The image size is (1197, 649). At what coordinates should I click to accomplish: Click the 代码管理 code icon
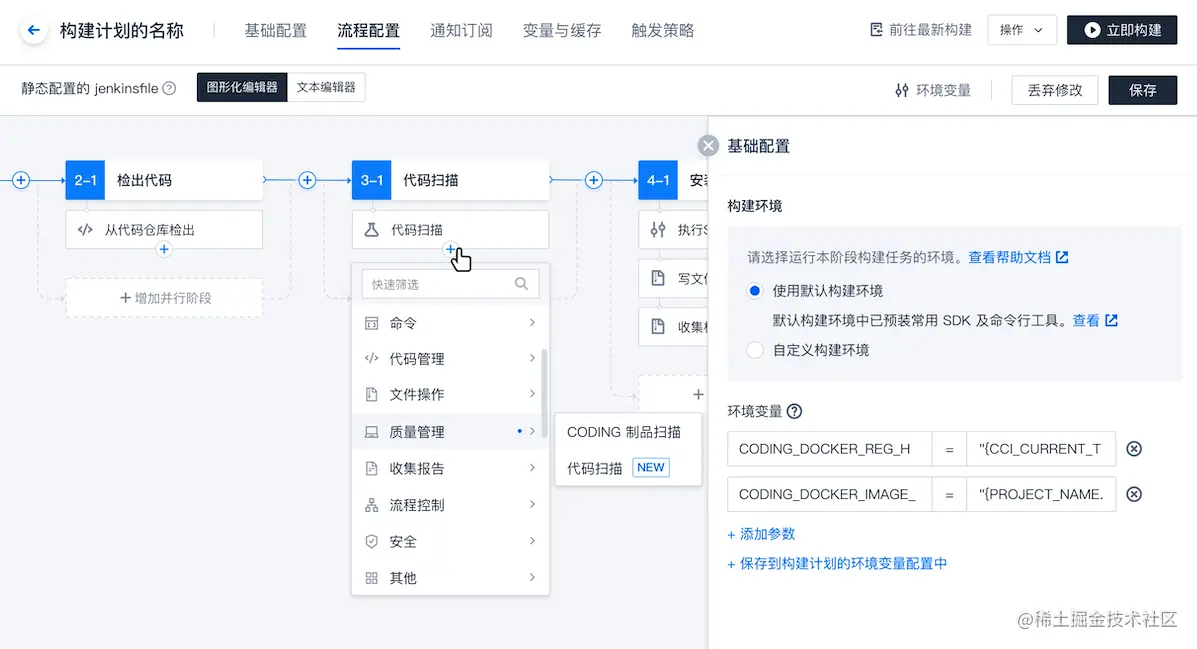pos(371,358)
